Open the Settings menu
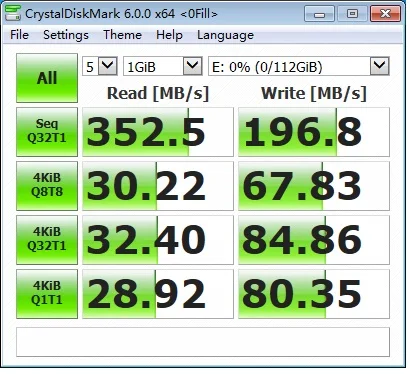 click(66, 35)
